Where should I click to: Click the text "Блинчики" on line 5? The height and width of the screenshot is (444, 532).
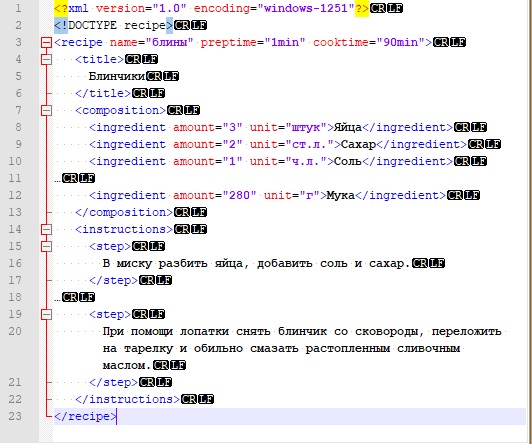pyautogui.click(x=117, y=76)
